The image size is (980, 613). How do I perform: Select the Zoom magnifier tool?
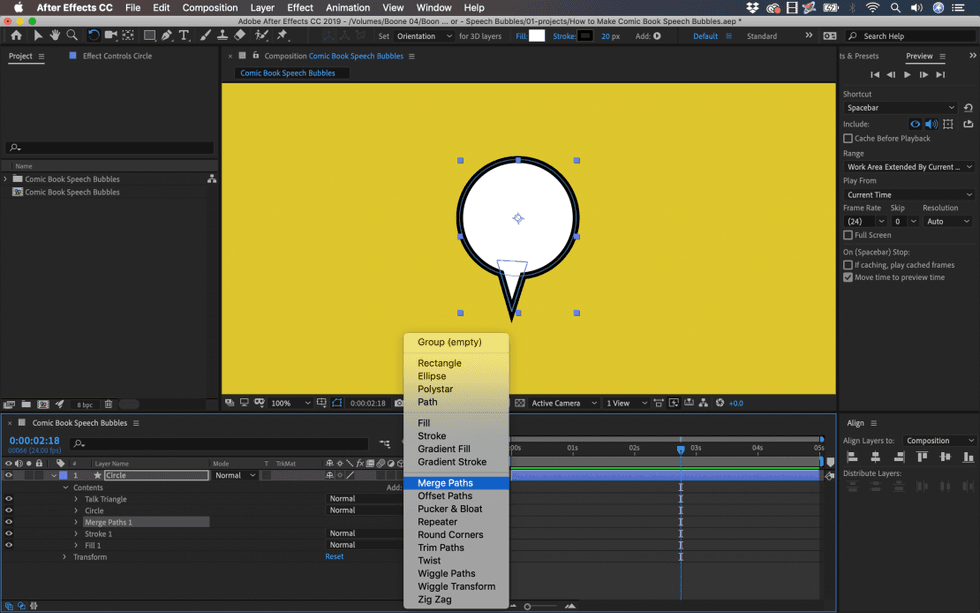(x=72, y=36)
